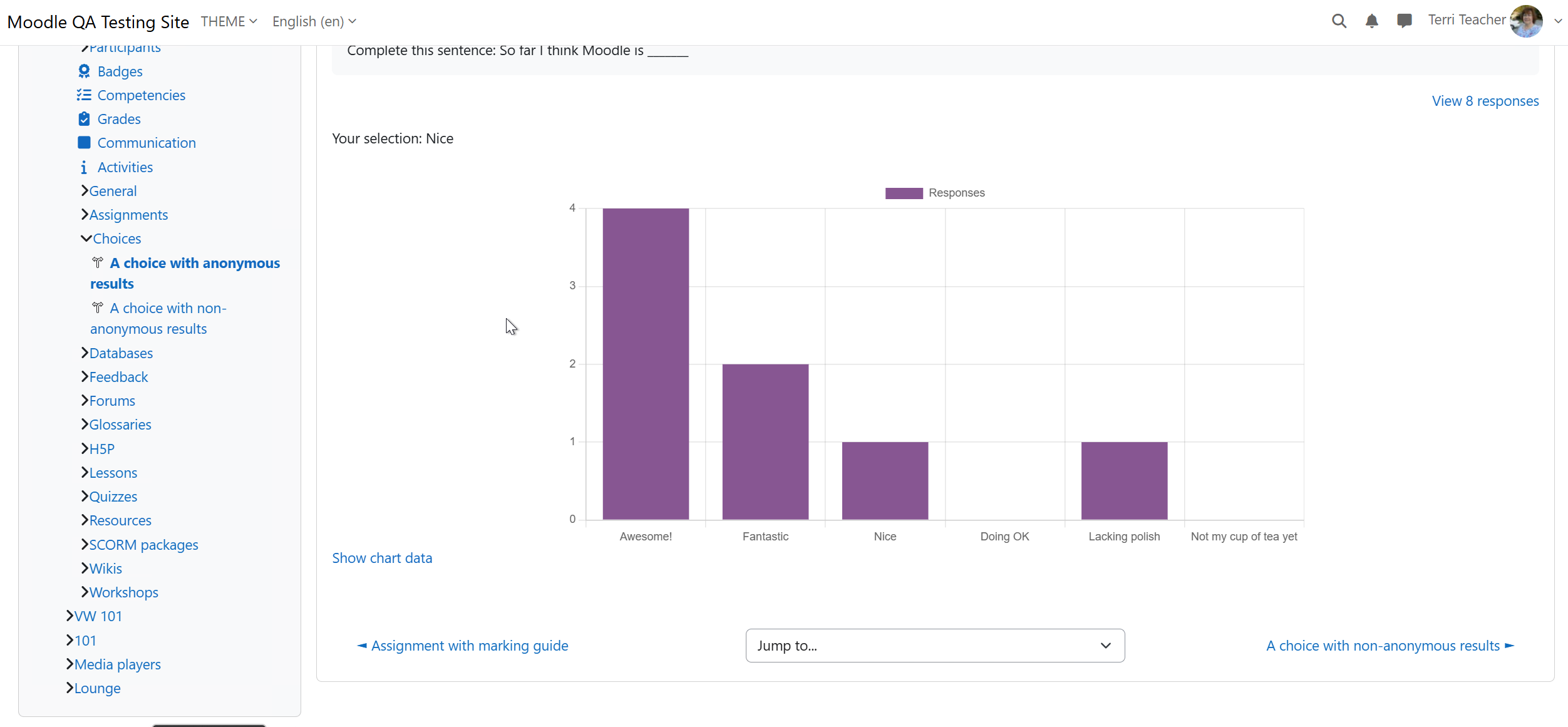Expand the Assignments section chevron
This screenshot has height=727, width=1568.
click(x=85, y=214)
